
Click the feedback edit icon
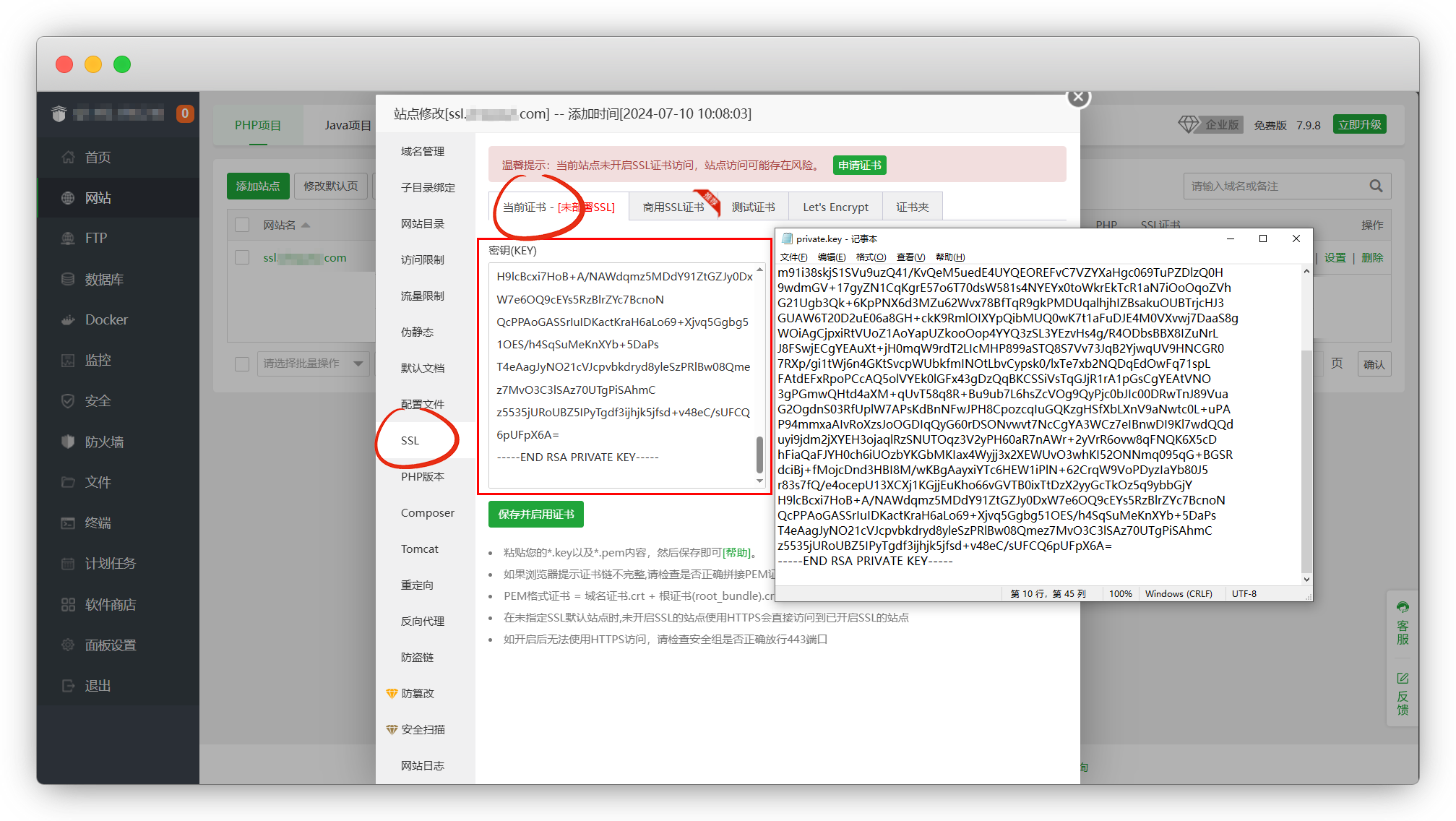point(1403,678)
